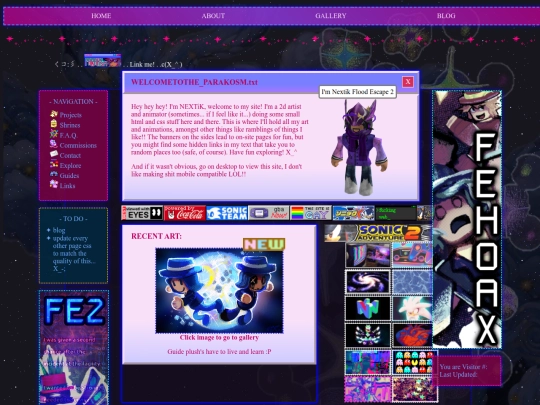540x405 pixels.
Task: Click the 'Last Updated:' text
Action: [x=458, y=375]
